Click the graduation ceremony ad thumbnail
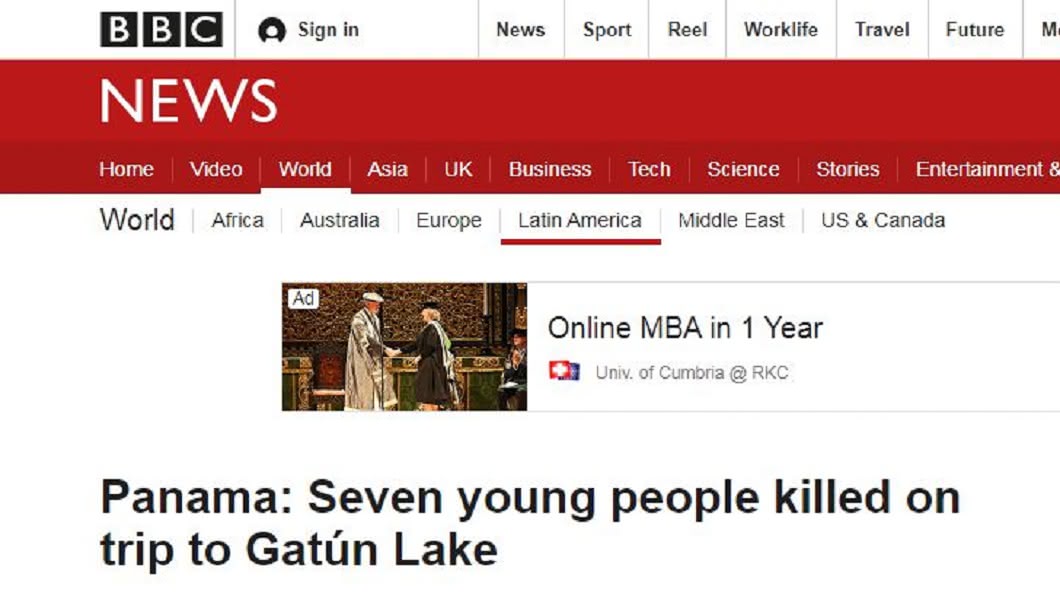1060x596 pixels. point(404,347)
